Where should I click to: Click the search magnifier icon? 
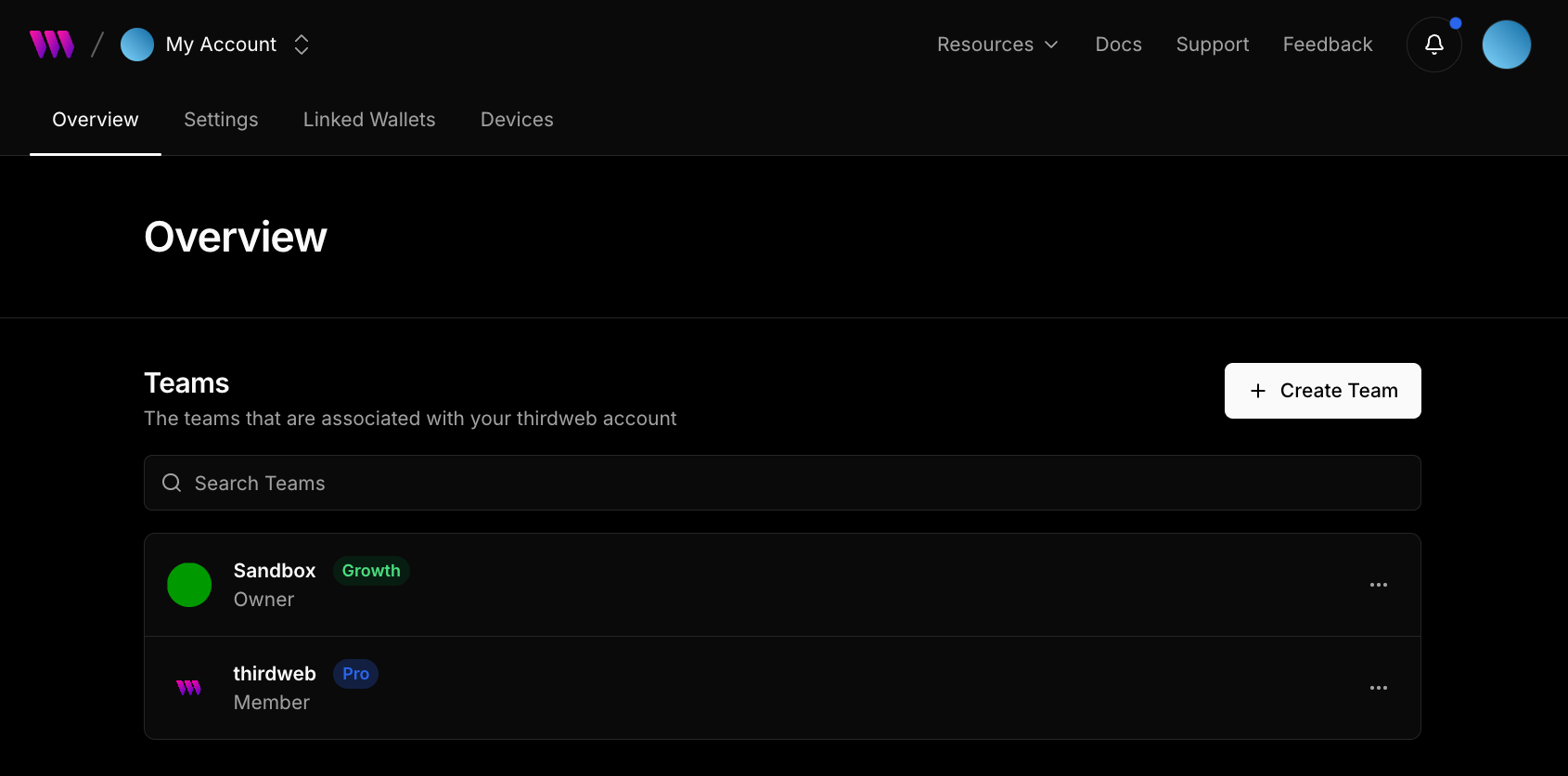coord(172,483)
